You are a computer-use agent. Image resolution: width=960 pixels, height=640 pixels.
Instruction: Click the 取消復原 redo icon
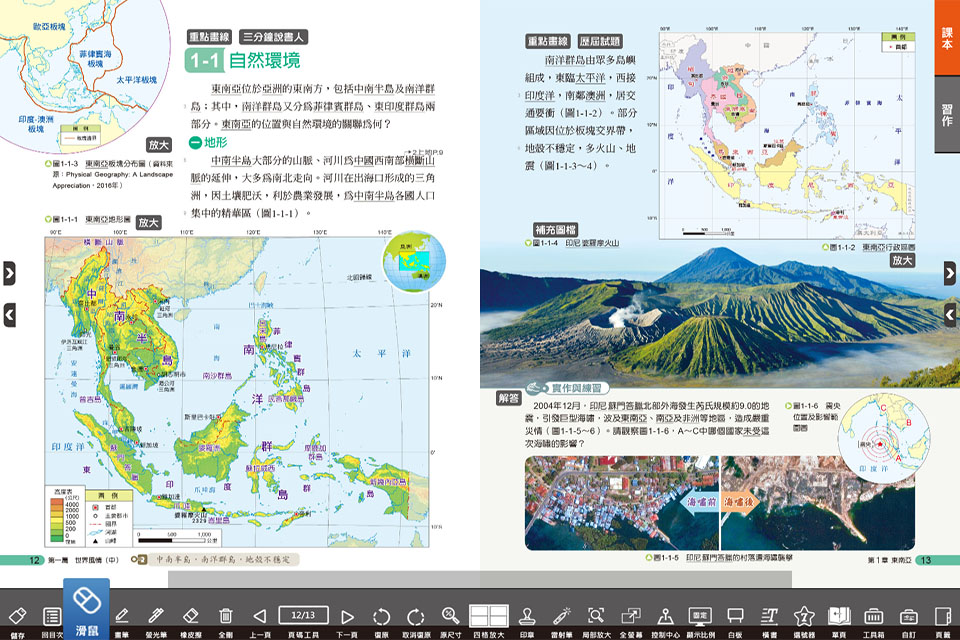point(416,617)
